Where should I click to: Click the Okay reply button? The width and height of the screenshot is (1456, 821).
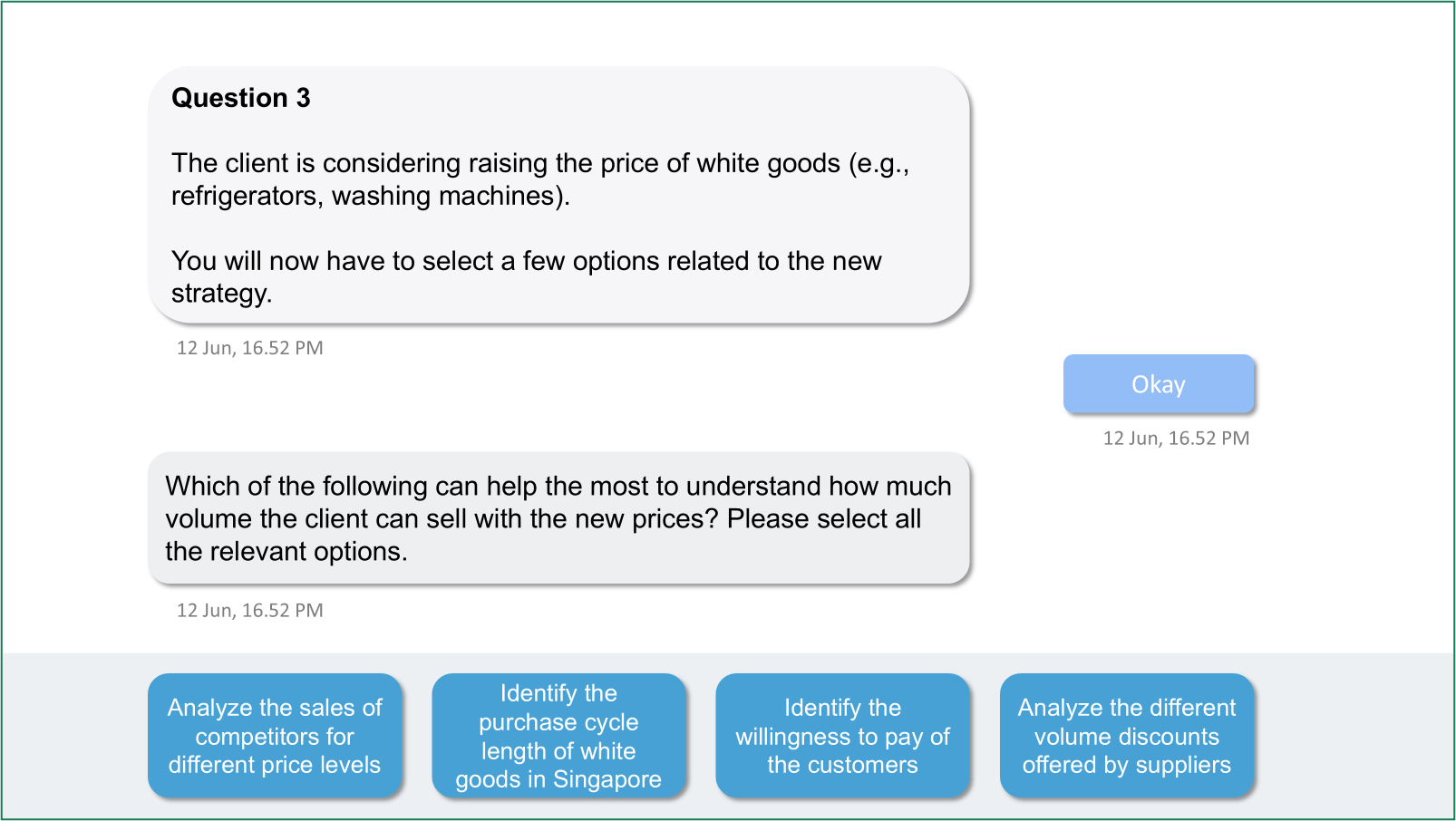pyautogui.click(x=1158, y=384)
